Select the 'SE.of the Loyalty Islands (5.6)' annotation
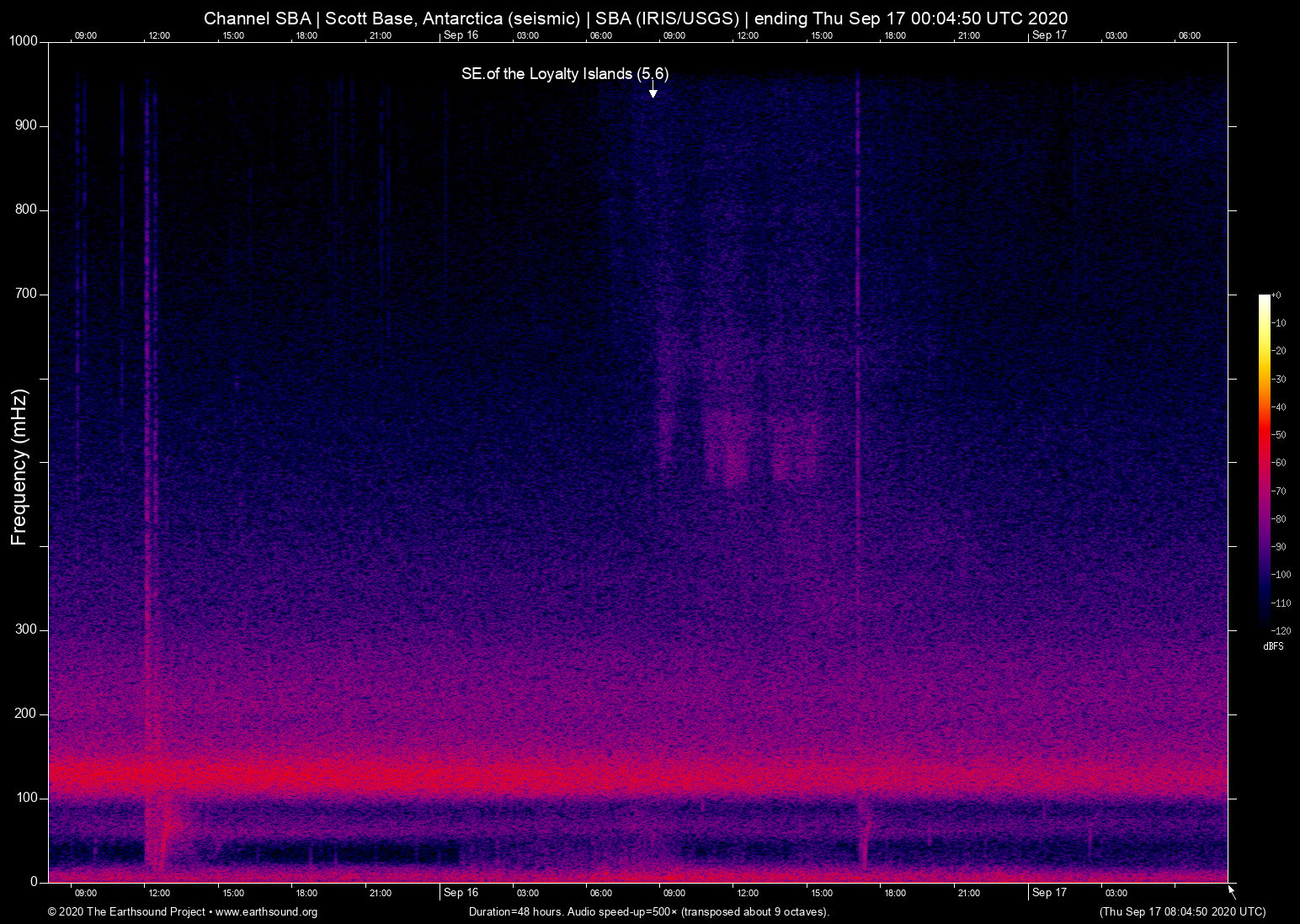The image size is (1300, 924). [x=564, y=74]
